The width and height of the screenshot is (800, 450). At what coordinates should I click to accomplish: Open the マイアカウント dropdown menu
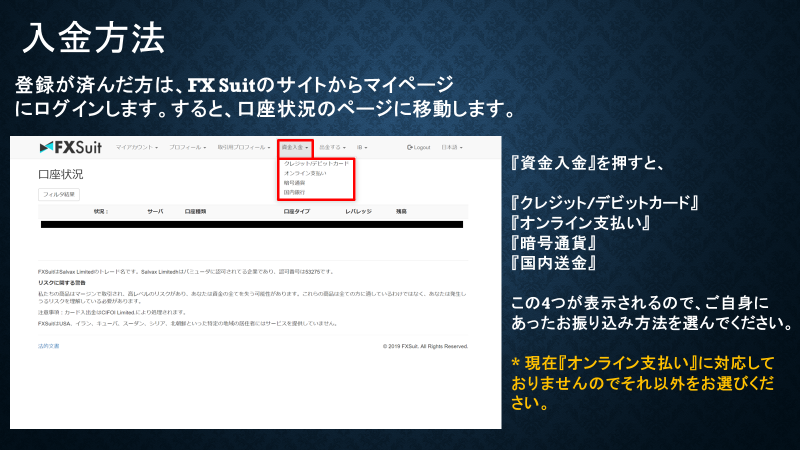137,147
